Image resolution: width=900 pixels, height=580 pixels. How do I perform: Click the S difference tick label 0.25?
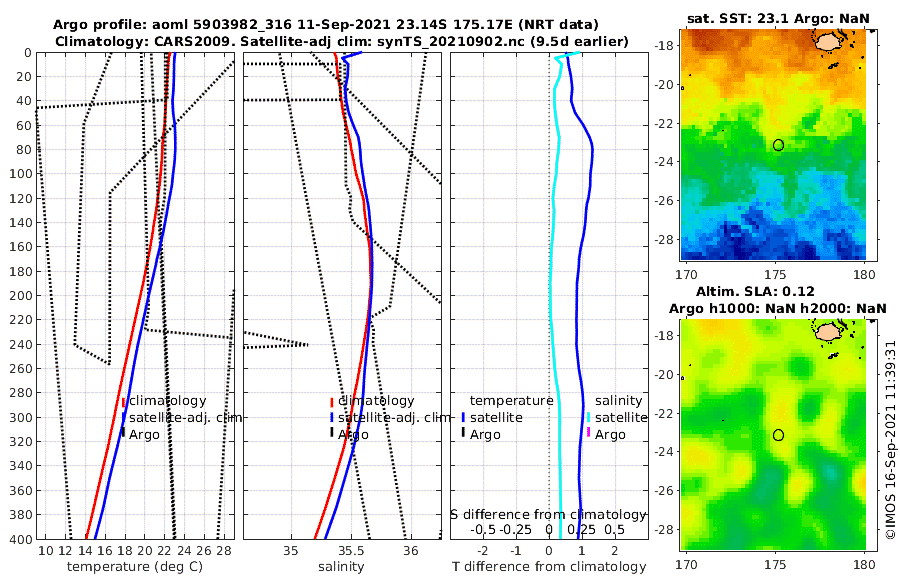[x=582, y=530]
